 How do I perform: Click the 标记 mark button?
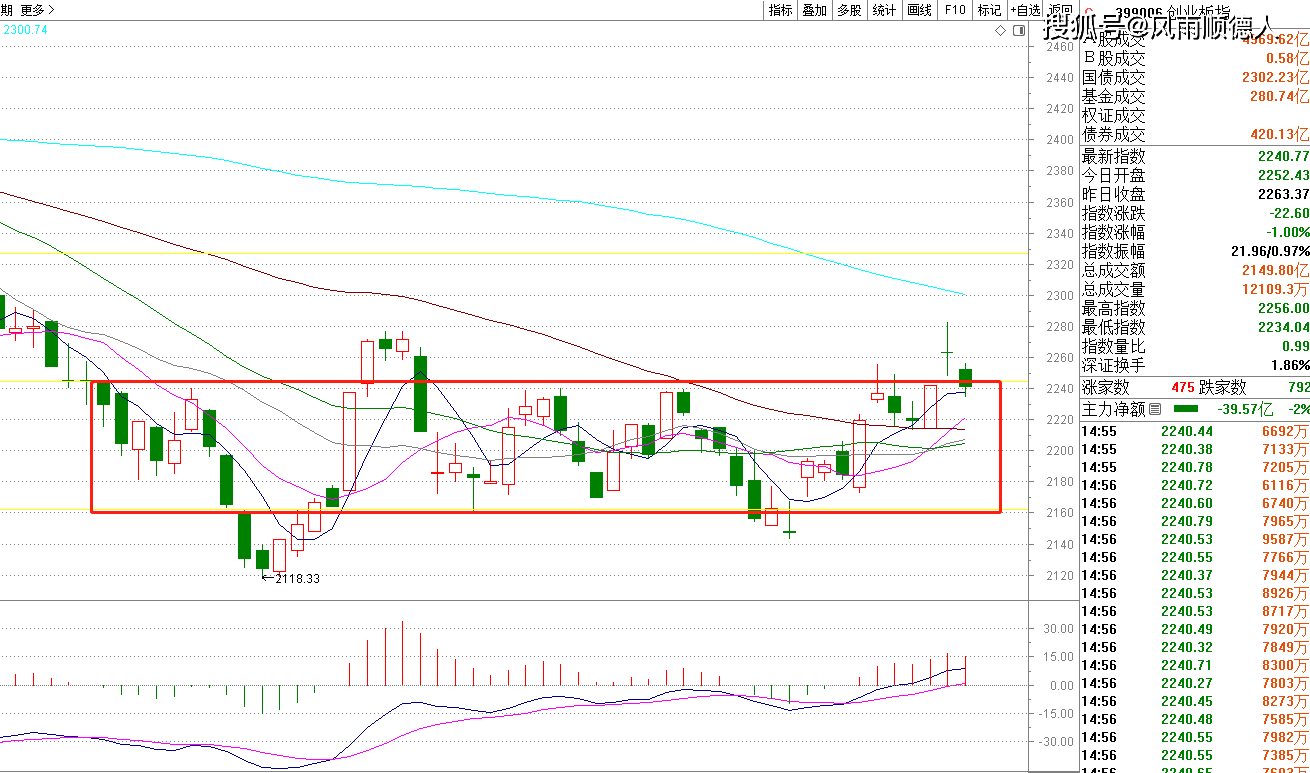point(989,10)
